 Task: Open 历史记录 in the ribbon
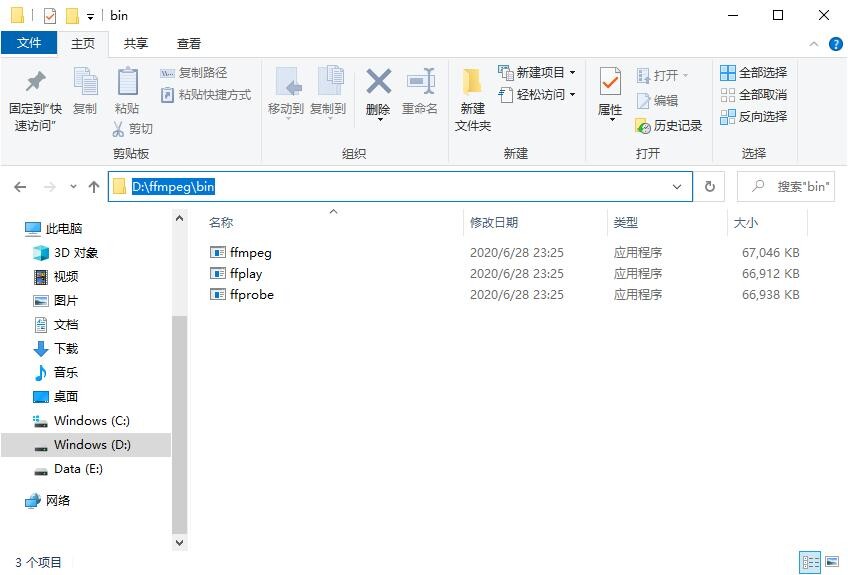pyautogui.click(x=668, y=126)
